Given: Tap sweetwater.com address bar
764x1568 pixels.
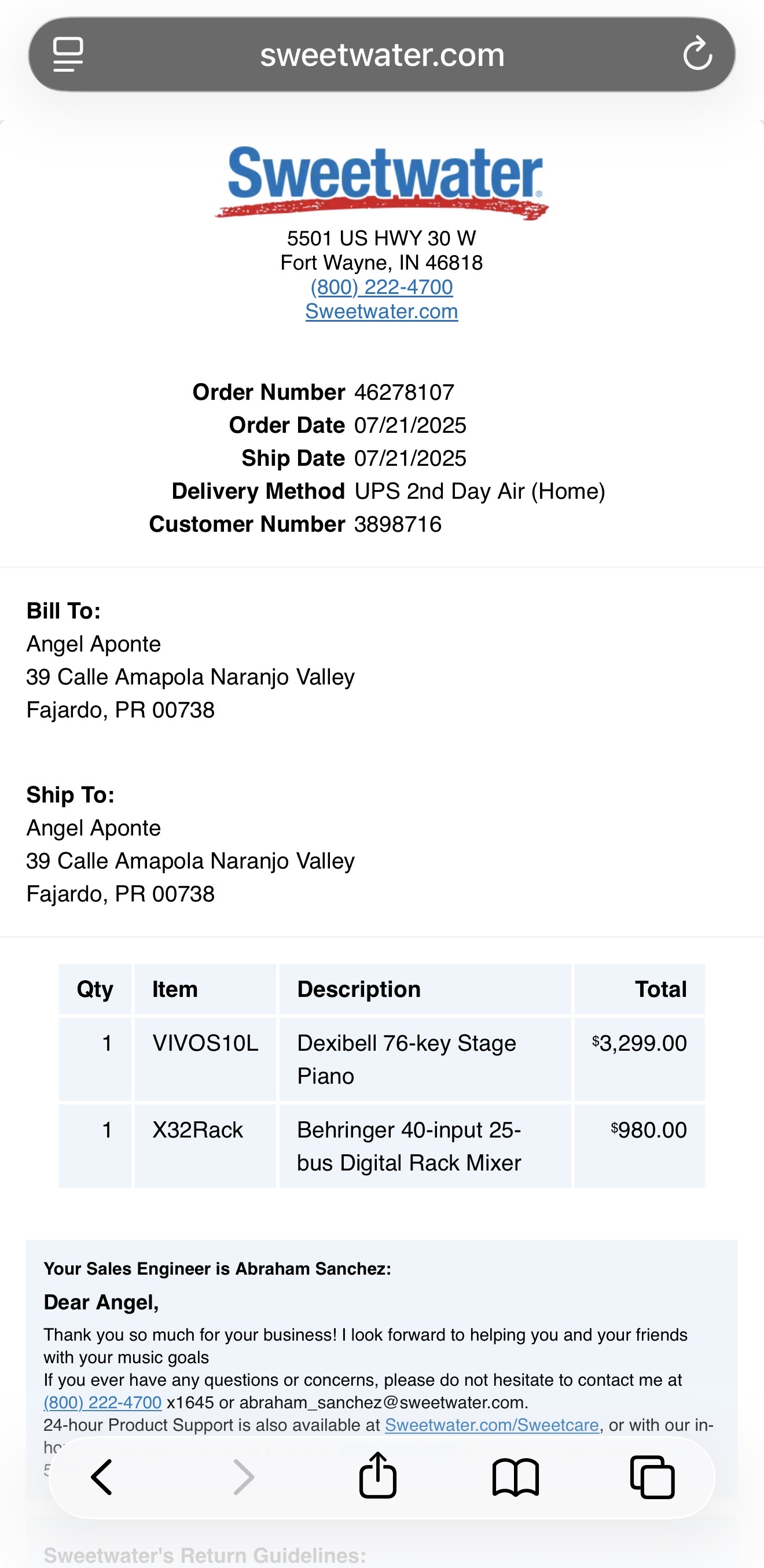Looking at the screenshot, I should coord(383,55).
